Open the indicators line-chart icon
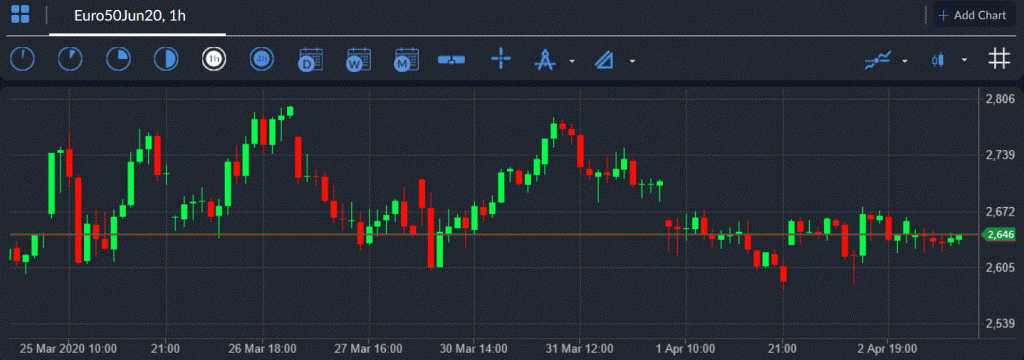The image size is (1024, 360). pos(878,60)
